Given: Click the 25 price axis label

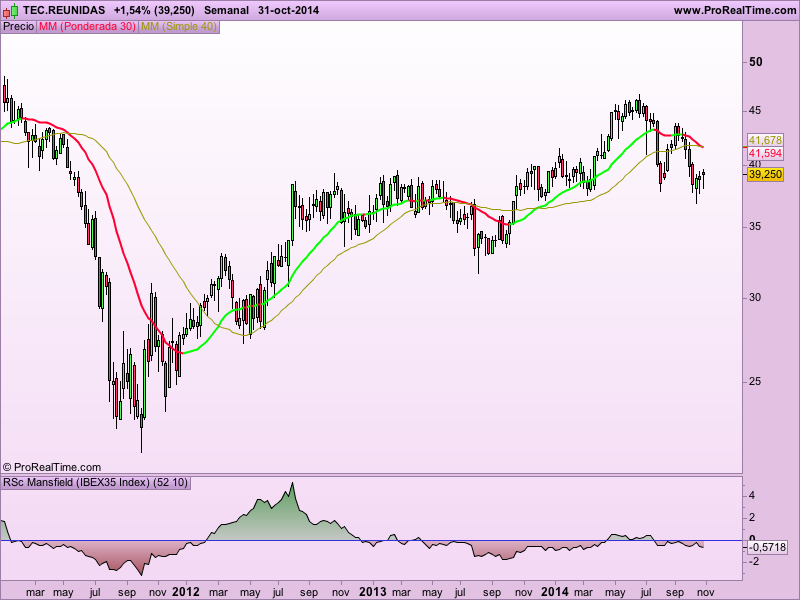Looking at the screenshot, I should click(756, 382).
